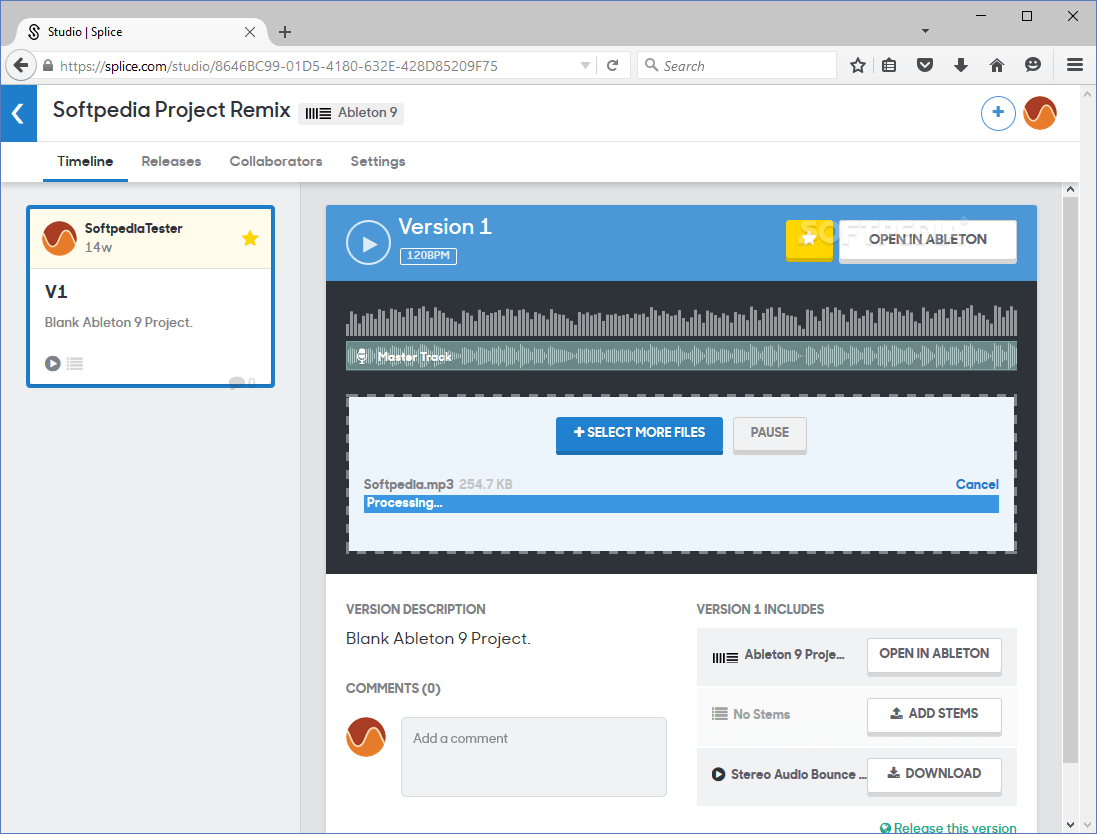Image resolution: width=1097 pixels, height=834 pixels.
Task: Click the comment bubble icon on the V1 card
Action: point(240,382)
